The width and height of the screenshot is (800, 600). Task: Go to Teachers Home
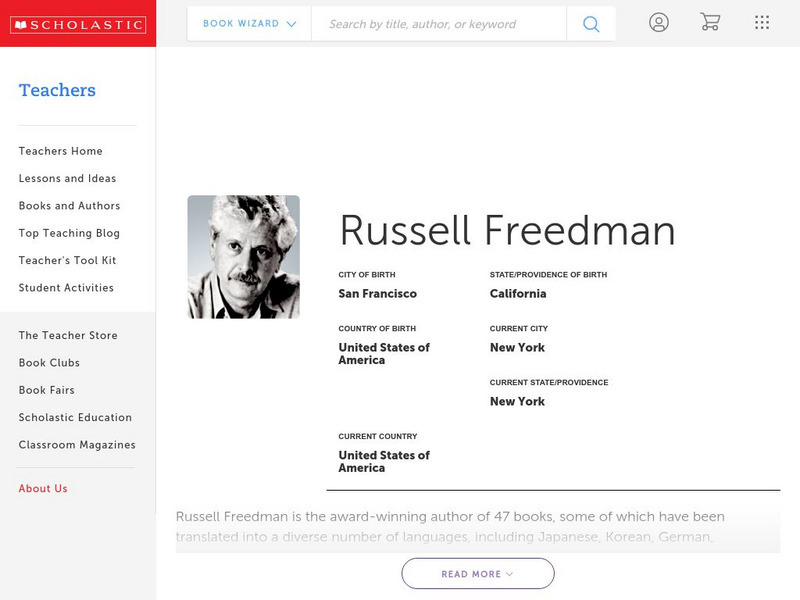click(61, 151)
